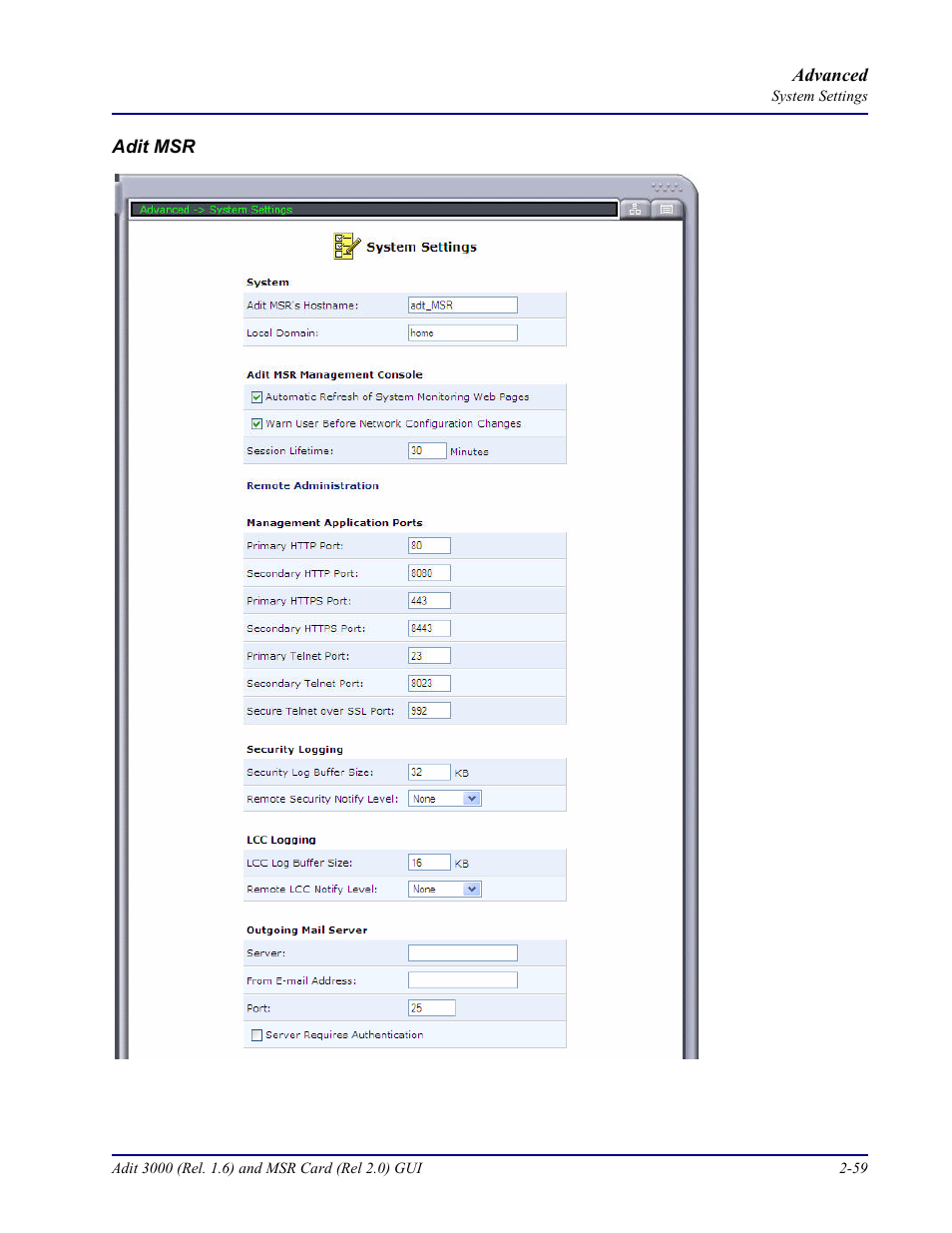Viewport: 952px width, 1233px height.
Task: Click the System Settings page title
Action: pyautogui.click(x=421, y=248)
